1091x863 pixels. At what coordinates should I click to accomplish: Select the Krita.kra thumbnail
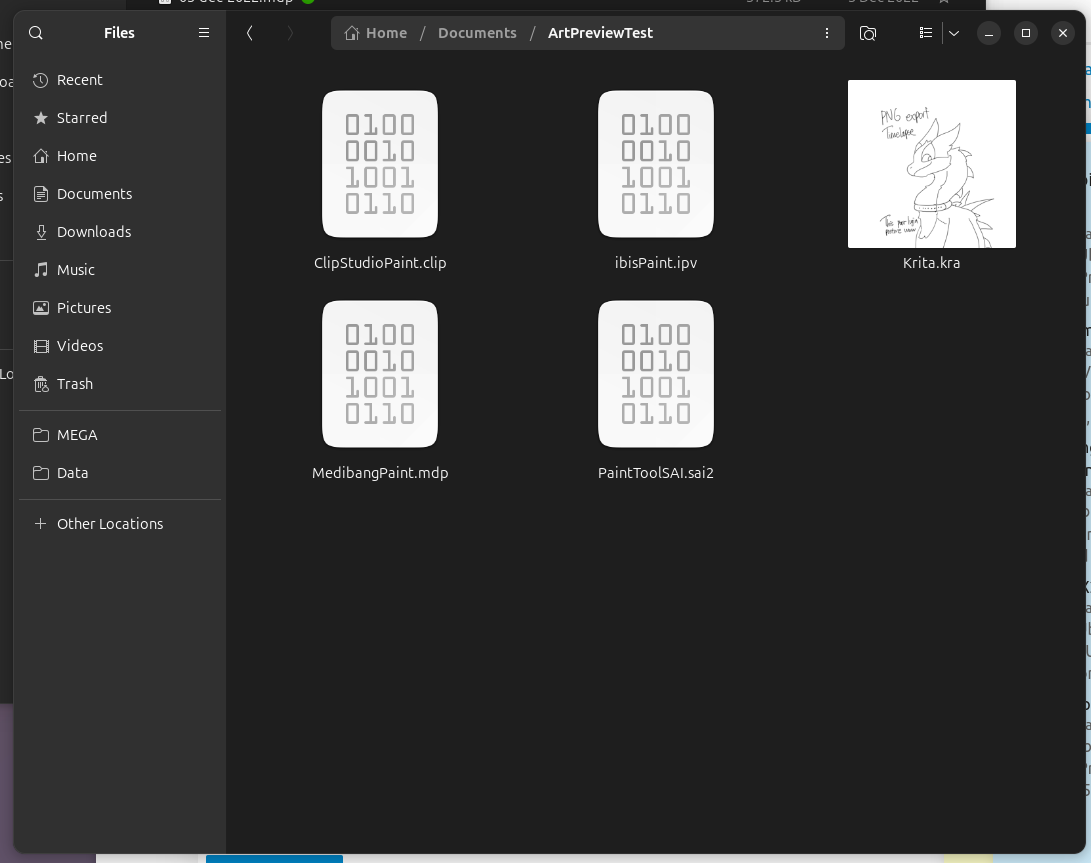click(x=931, y=164)
